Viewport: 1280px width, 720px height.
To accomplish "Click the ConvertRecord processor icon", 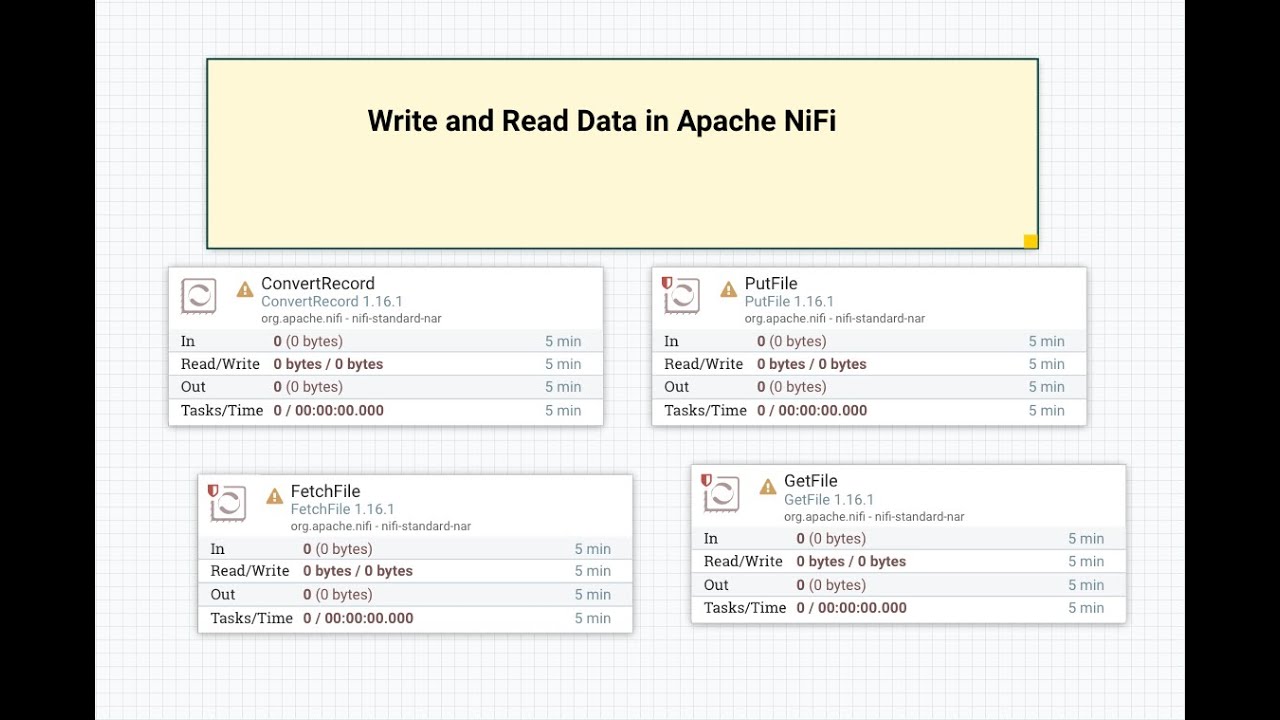I will pyautogui.click(x=198, y=296).
